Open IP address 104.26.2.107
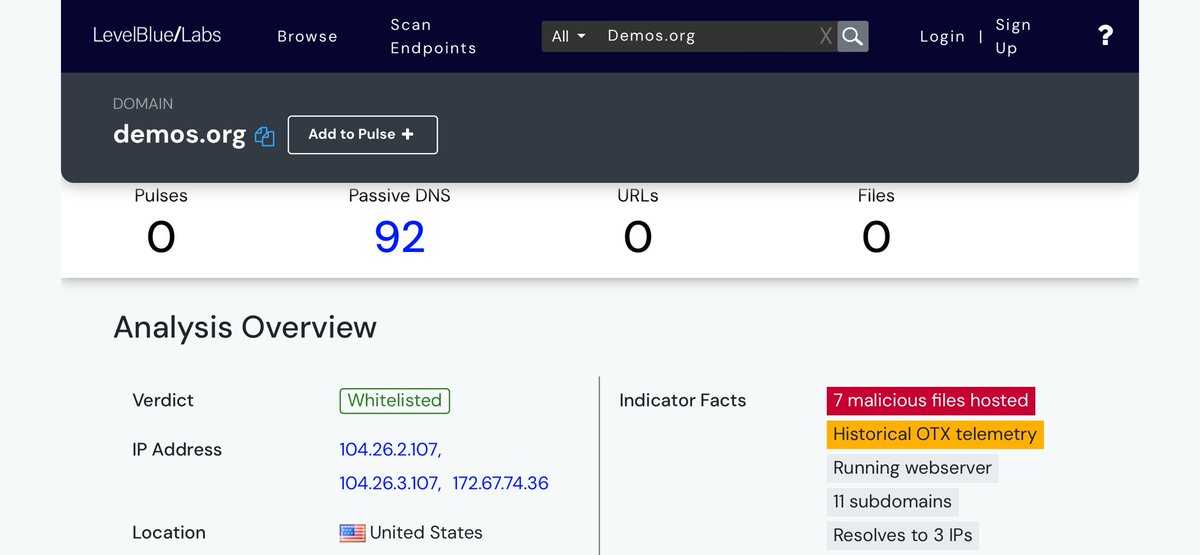Image resolution: width=1200 pixels, height=555 pixels. click(x=390, y=450)
